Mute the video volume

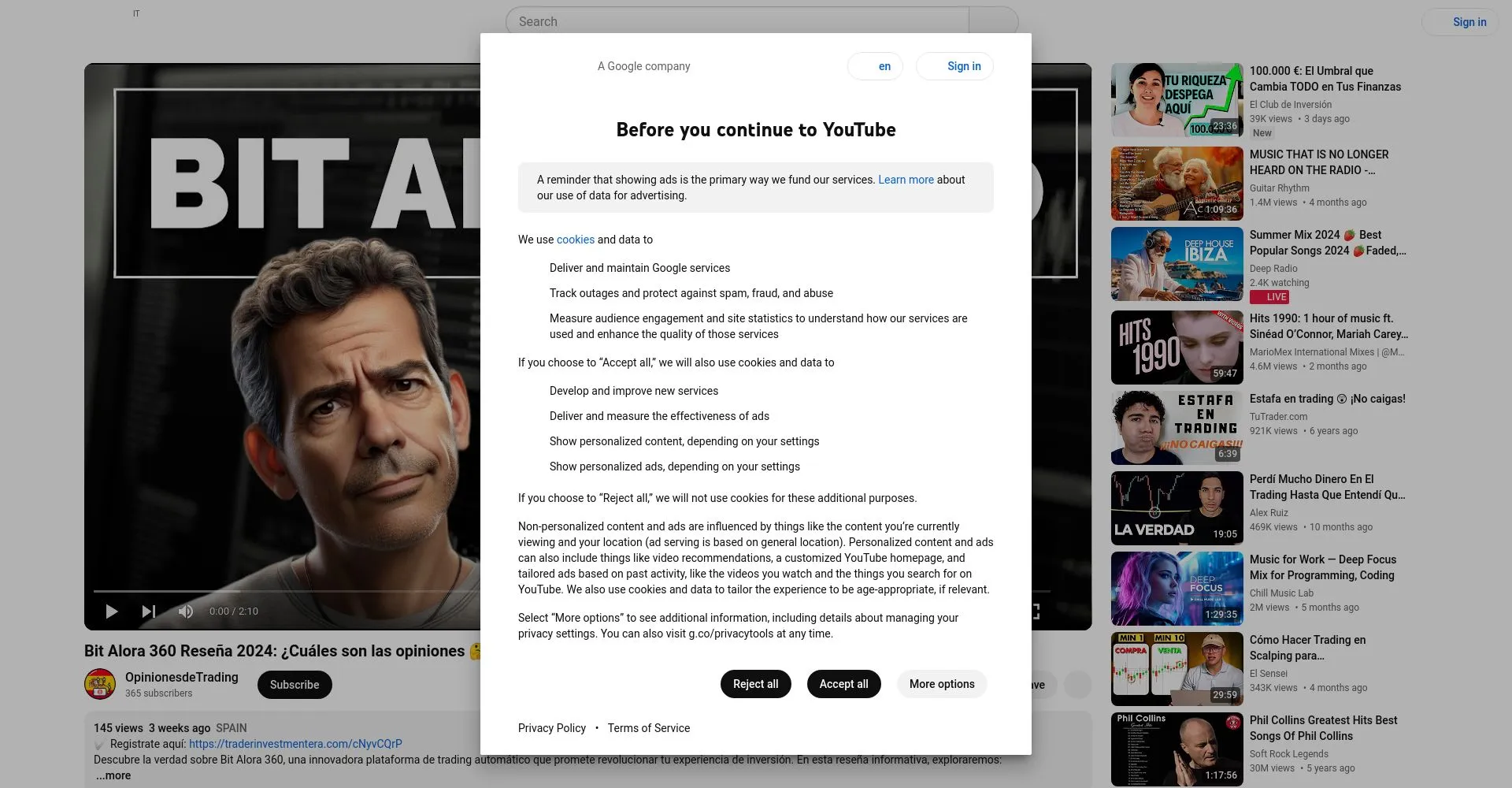coord(186,611)
